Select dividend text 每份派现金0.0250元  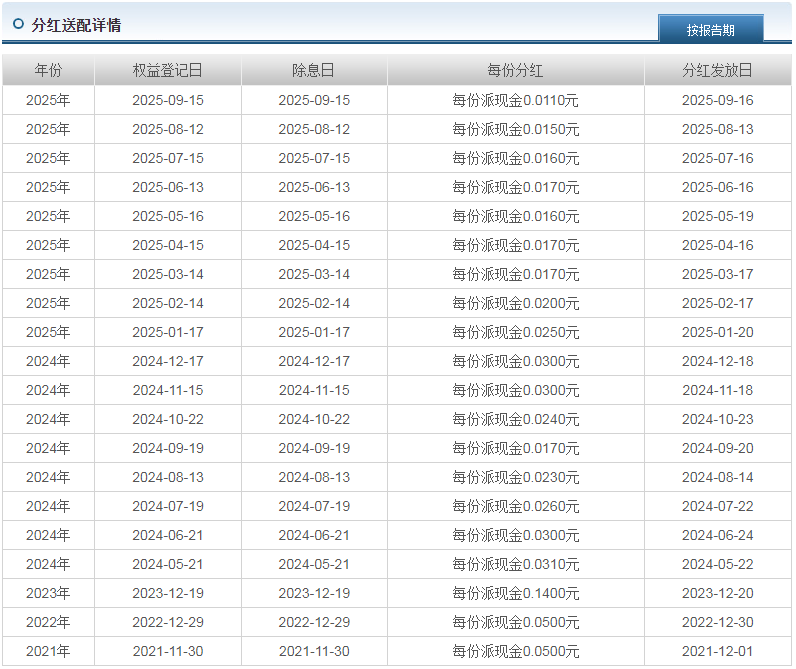tap(515, 332)
